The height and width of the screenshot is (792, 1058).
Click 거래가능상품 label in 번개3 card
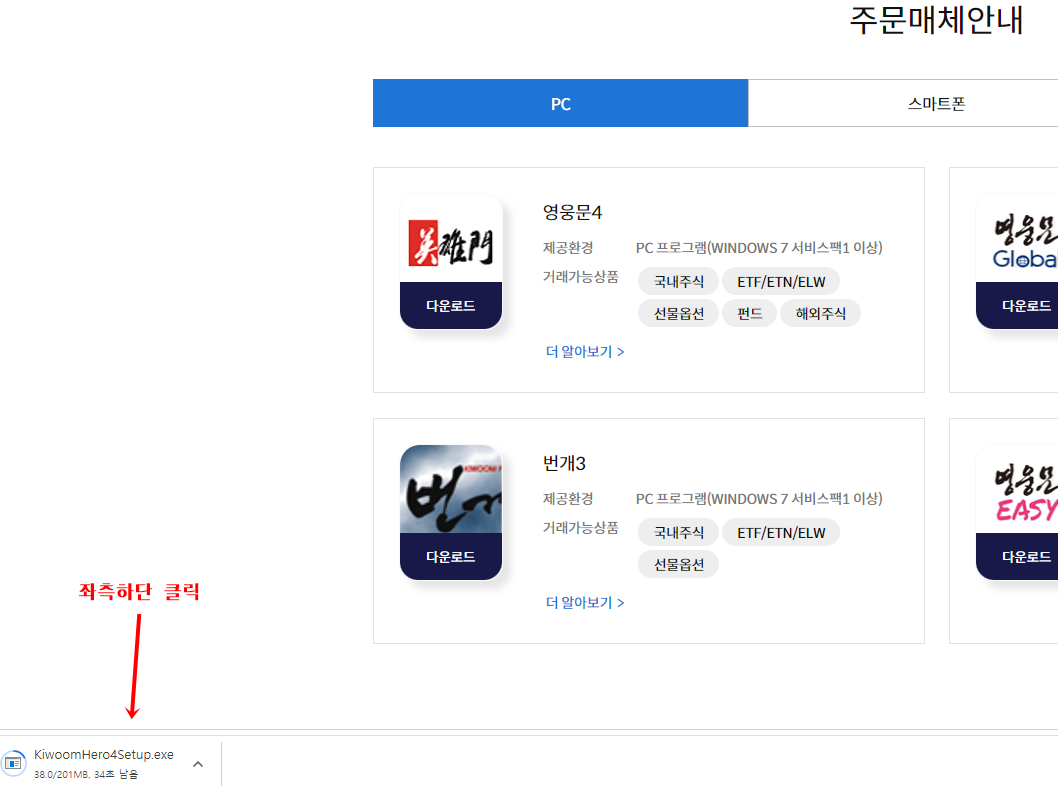click(580, 528)
